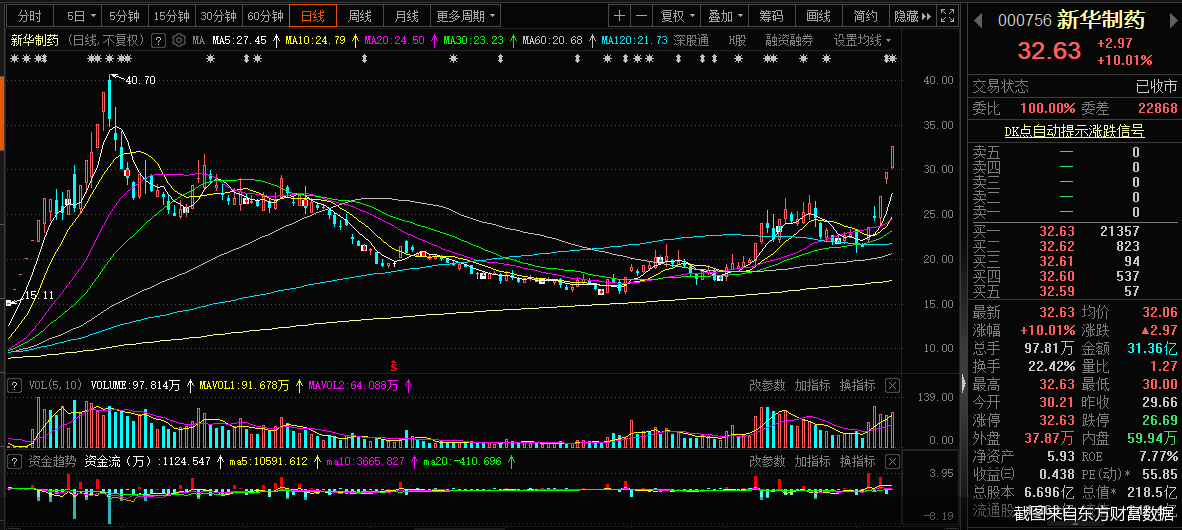Click the zoom out minus icon
This screenshot has width=1182, height=530.
641,16
